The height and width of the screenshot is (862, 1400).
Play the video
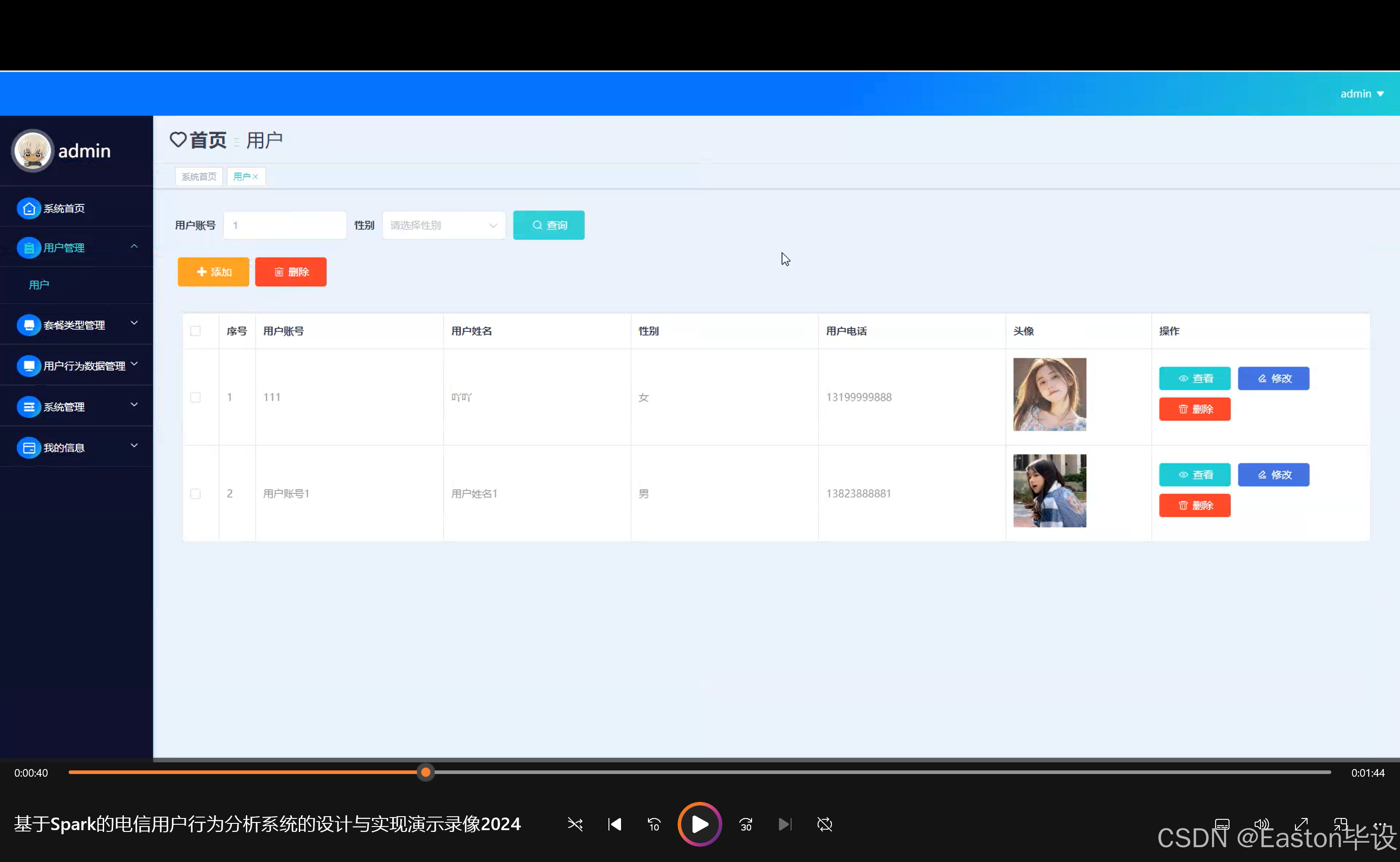coord(700,824)
